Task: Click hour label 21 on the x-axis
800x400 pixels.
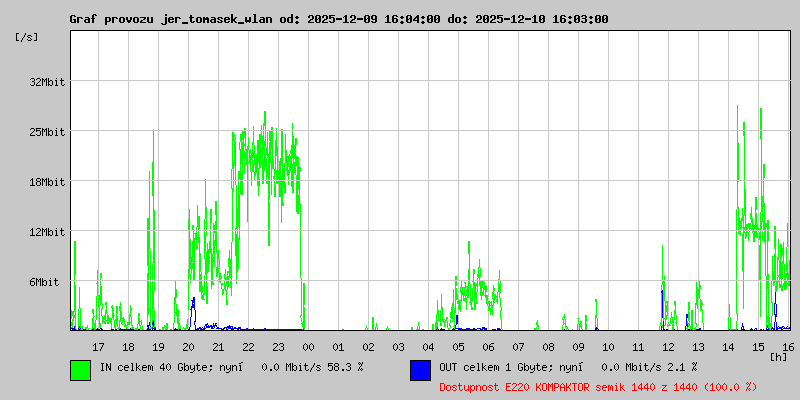Action: [x=218, y=347]
